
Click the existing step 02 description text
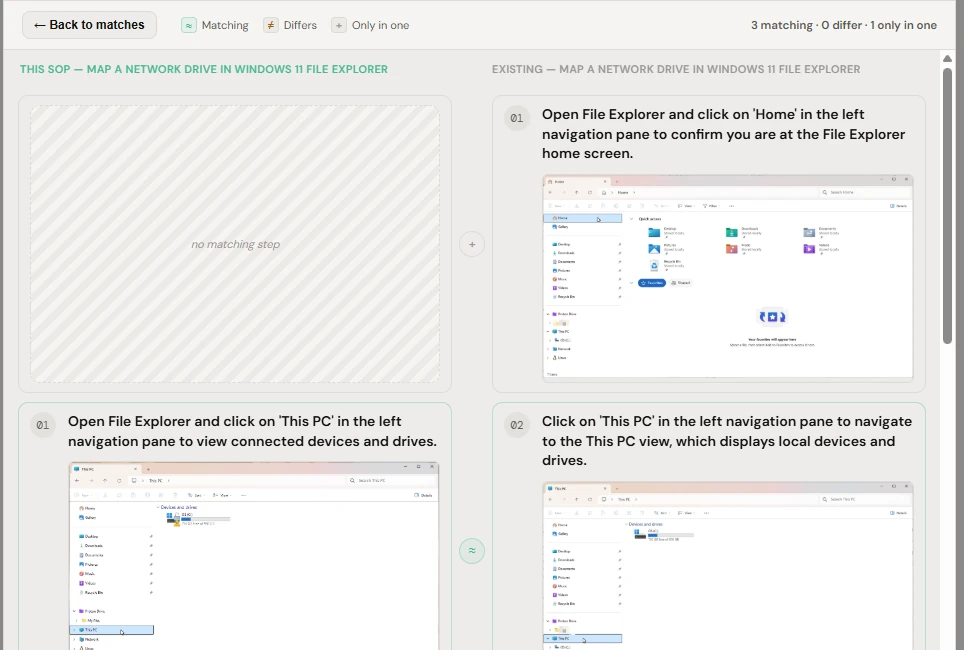(727, 441)
